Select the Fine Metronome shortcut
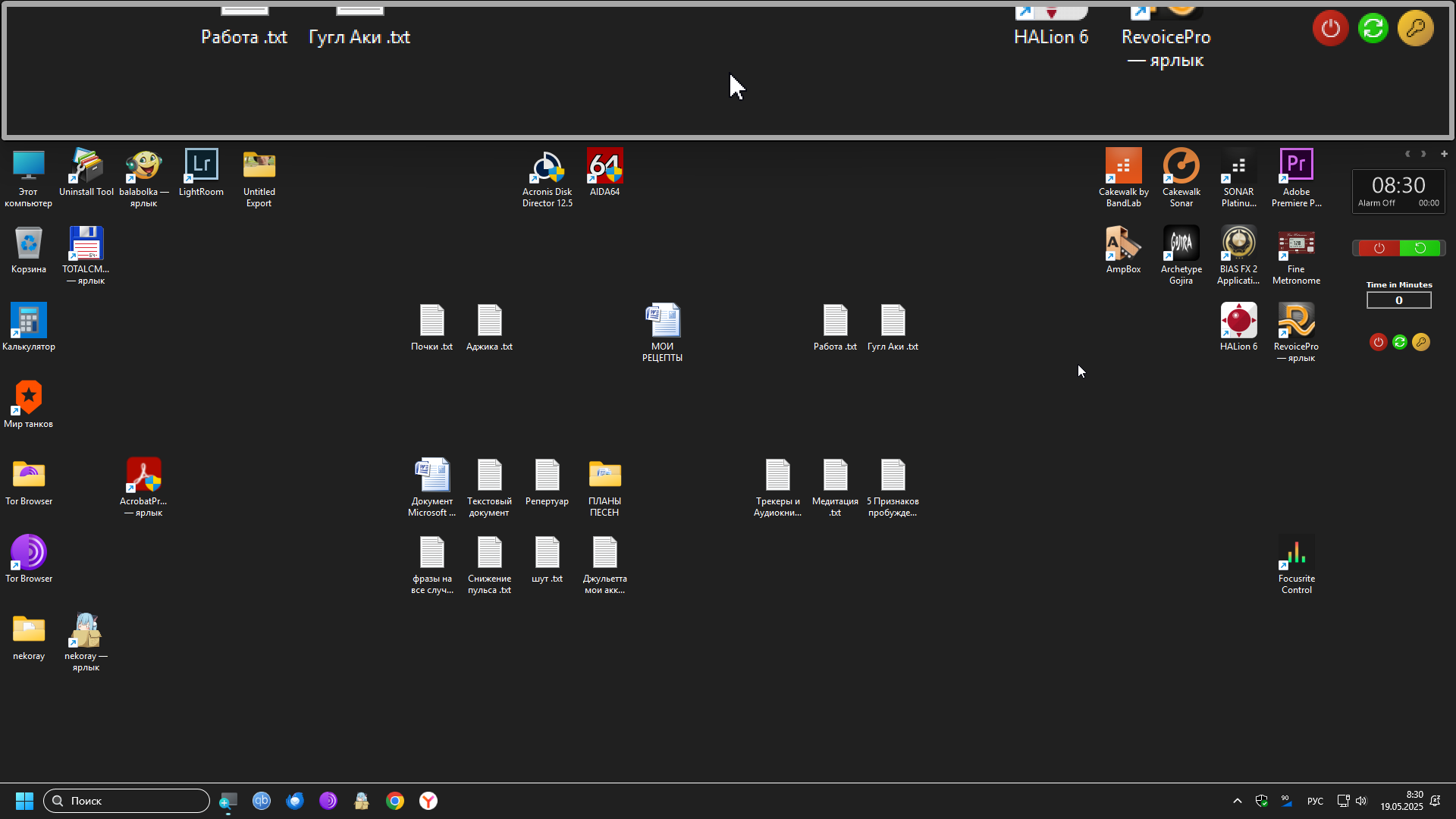Screen dimensions: 1456x819 coord(1296,256)
